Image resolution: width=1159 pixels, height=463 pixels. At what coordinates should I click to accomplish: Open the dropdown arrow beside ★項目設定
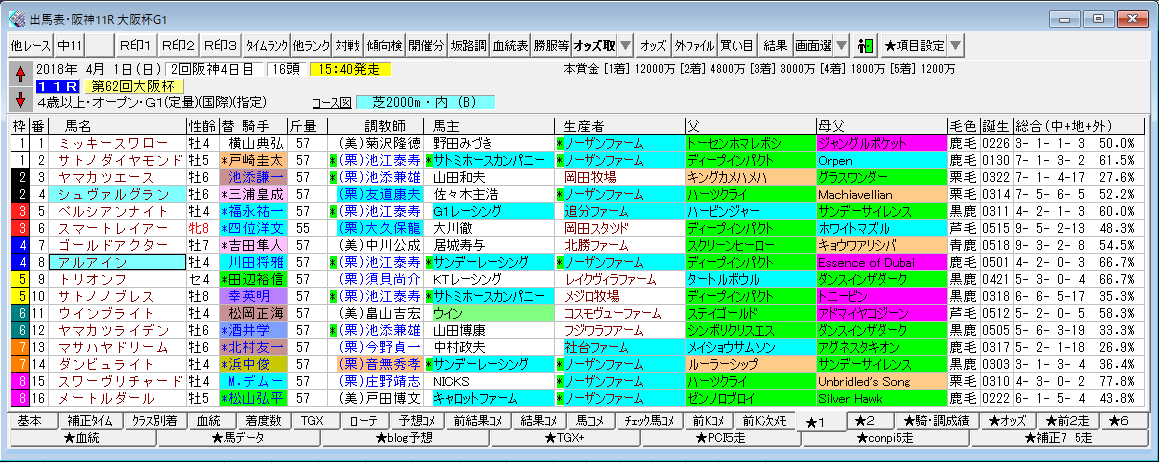[956, 46]
